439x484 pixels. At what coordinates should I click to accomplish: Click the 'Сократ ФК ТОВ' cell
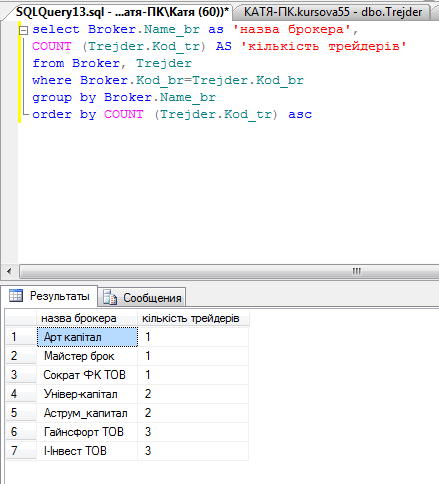(87, 375)
